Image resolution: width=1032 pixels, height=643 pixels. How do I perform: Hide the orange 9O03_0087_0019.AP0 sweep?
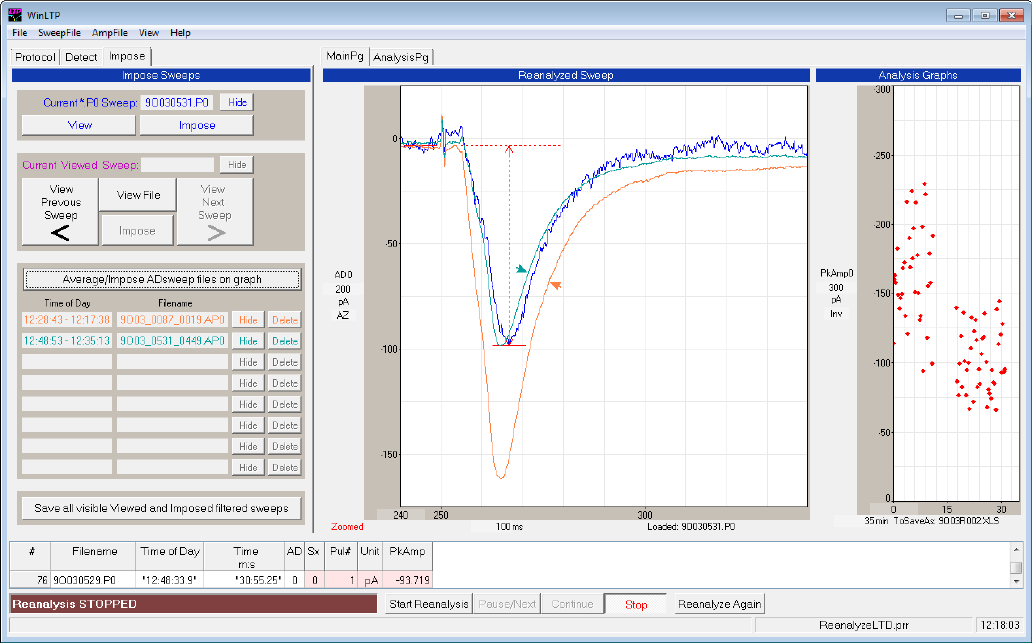(x=248, y=320)
